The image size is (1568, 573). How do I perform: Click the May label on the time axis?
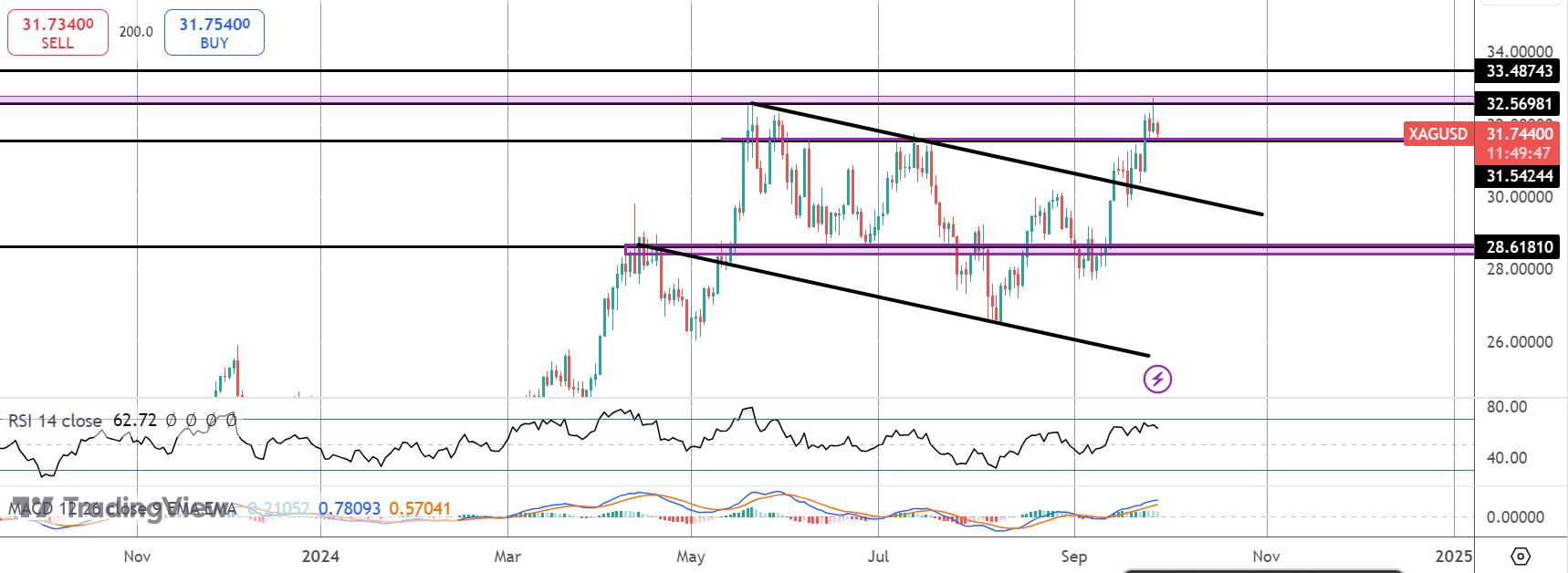(691, 556)
